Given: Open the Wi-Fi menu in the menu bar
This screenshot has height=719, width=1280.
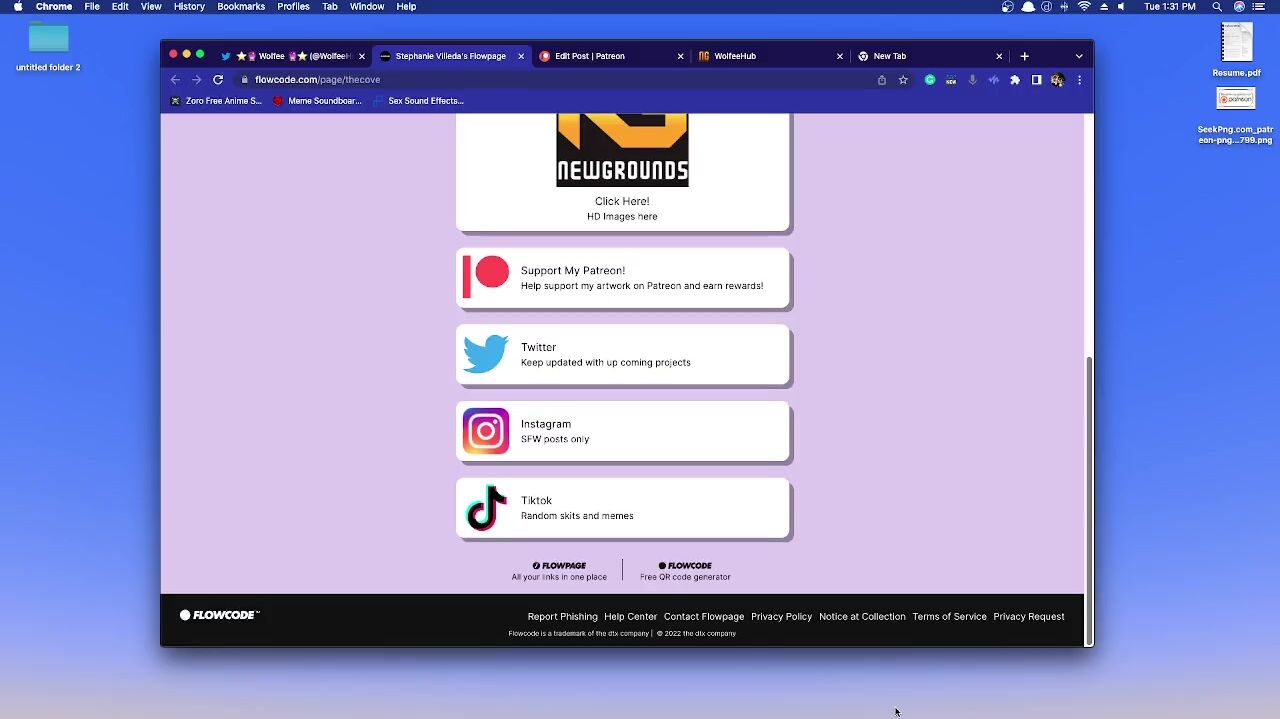Looking at the screenshot, I should [x=1084, y=7].
